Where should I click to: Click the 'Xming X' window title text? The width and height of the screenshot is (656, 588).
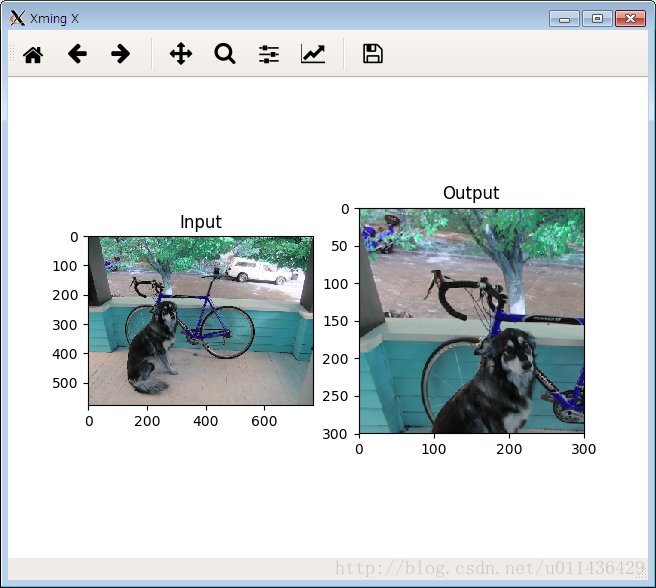(54, 19)
